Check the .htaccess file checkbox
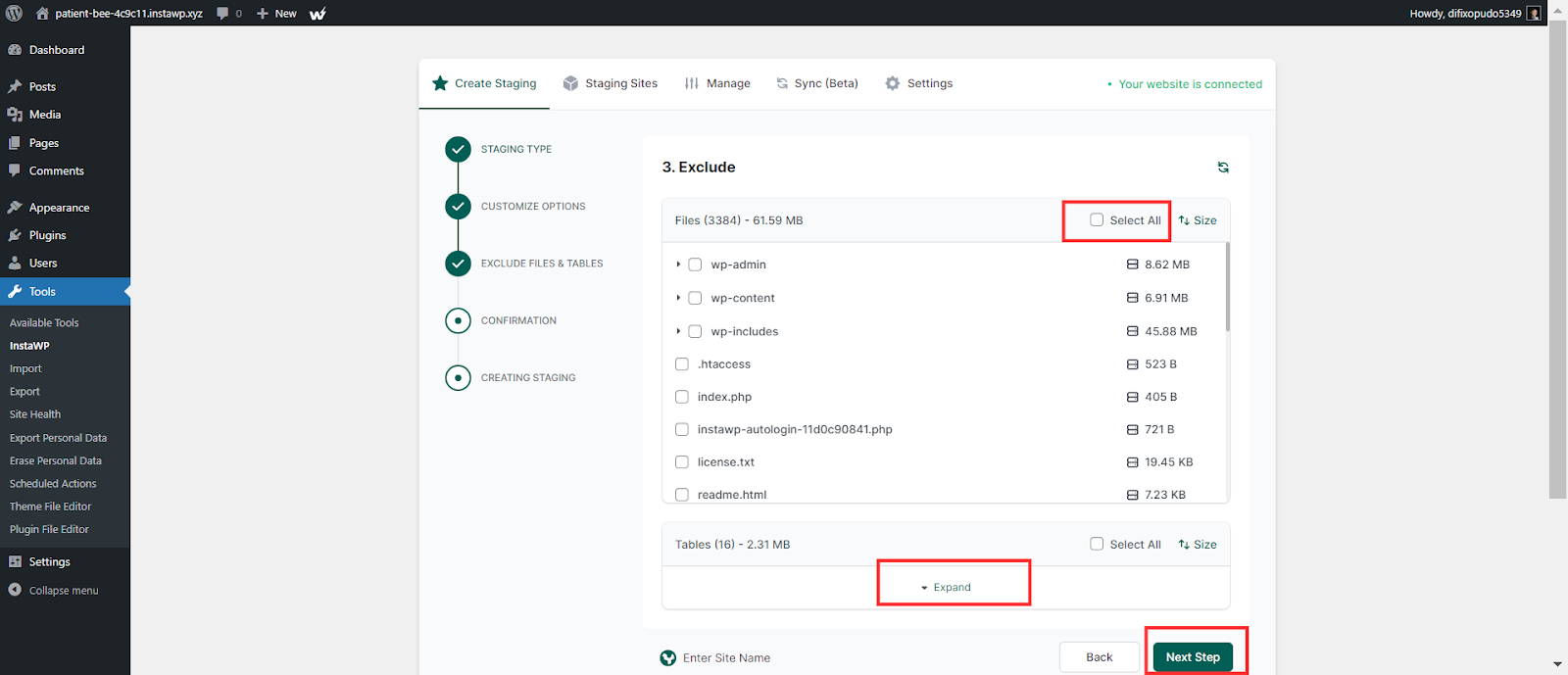Screen dimensions: 1568x675 [682, 364]
